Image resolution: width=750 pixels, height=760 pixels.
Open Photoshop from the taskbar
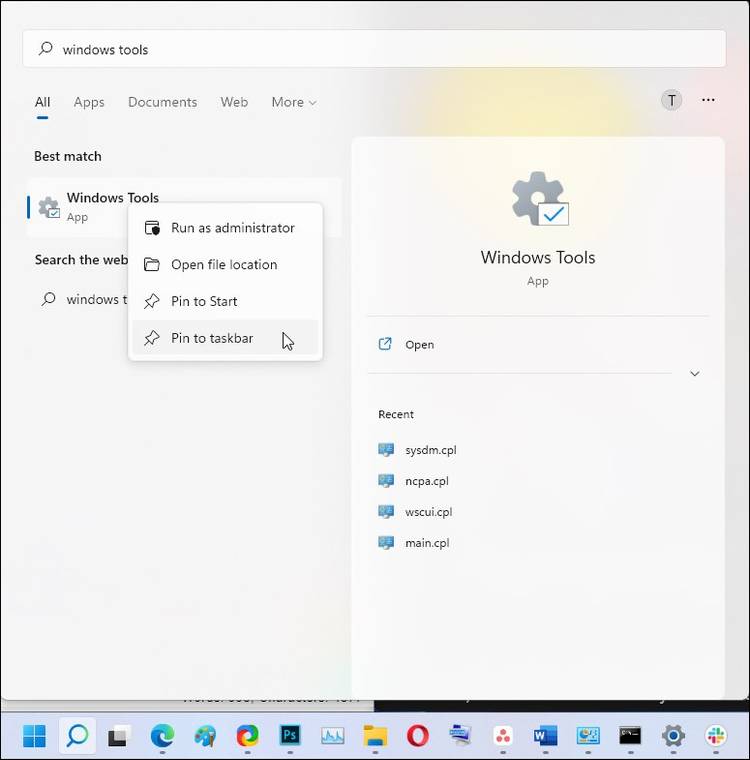pyautogui.click(x=290, y=736)
